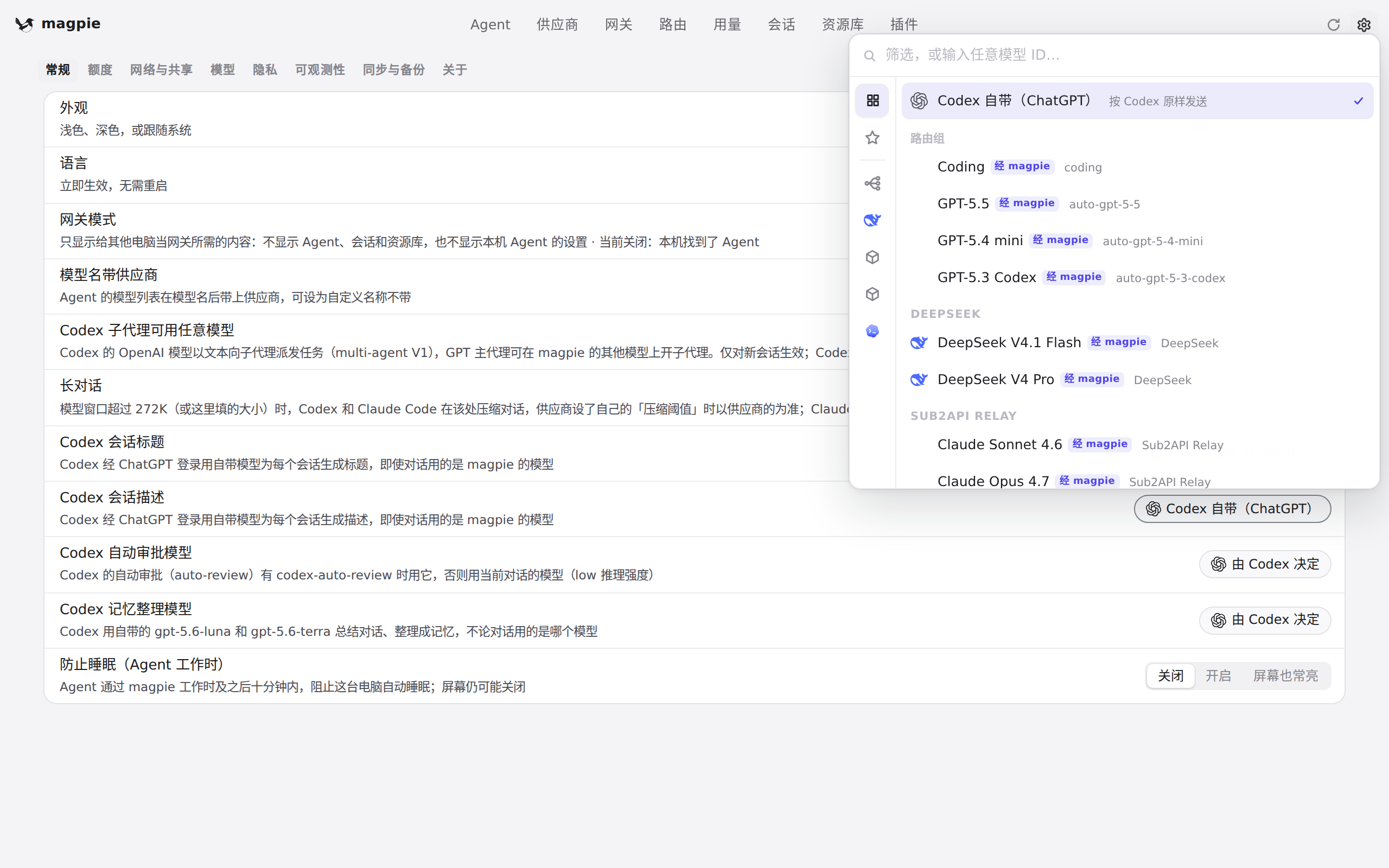The height and width of the screenshot is (868, 1389).
Task: Open Codex 会话描述 model dropdown
Action: 1232,509
